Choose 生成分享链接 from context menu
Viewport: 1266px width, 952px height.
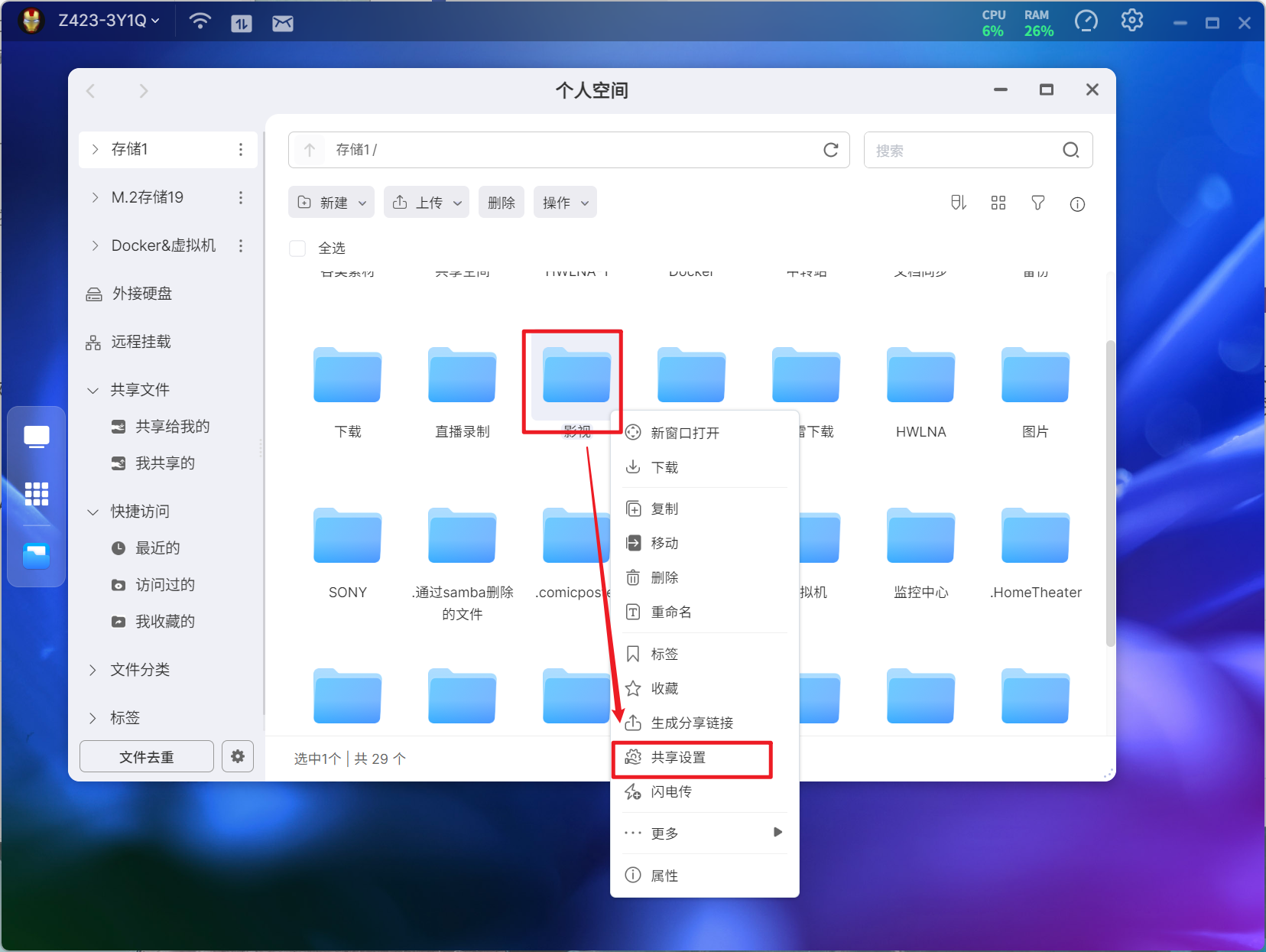(x=705, y=723)
